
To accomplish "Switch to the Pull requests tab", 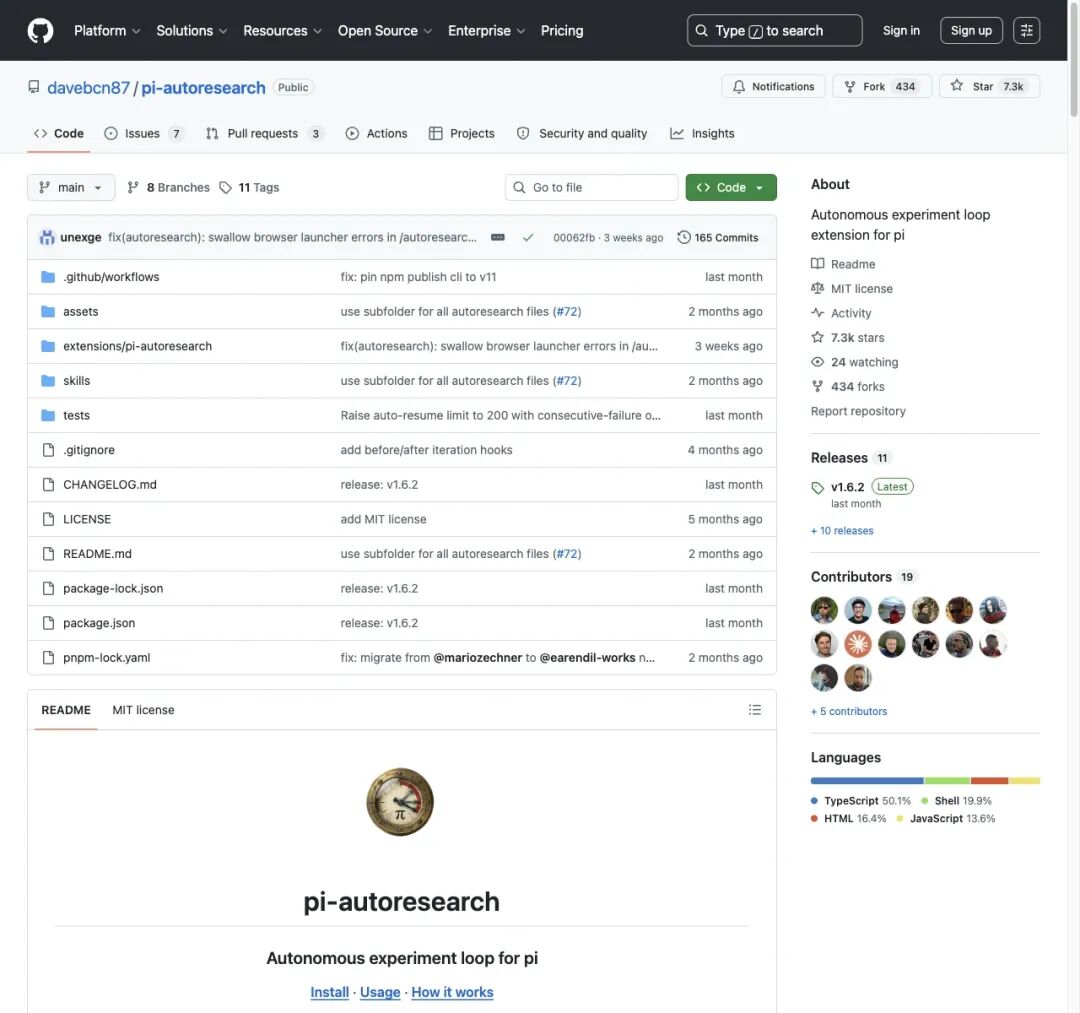I will click(x=264, y=134).
